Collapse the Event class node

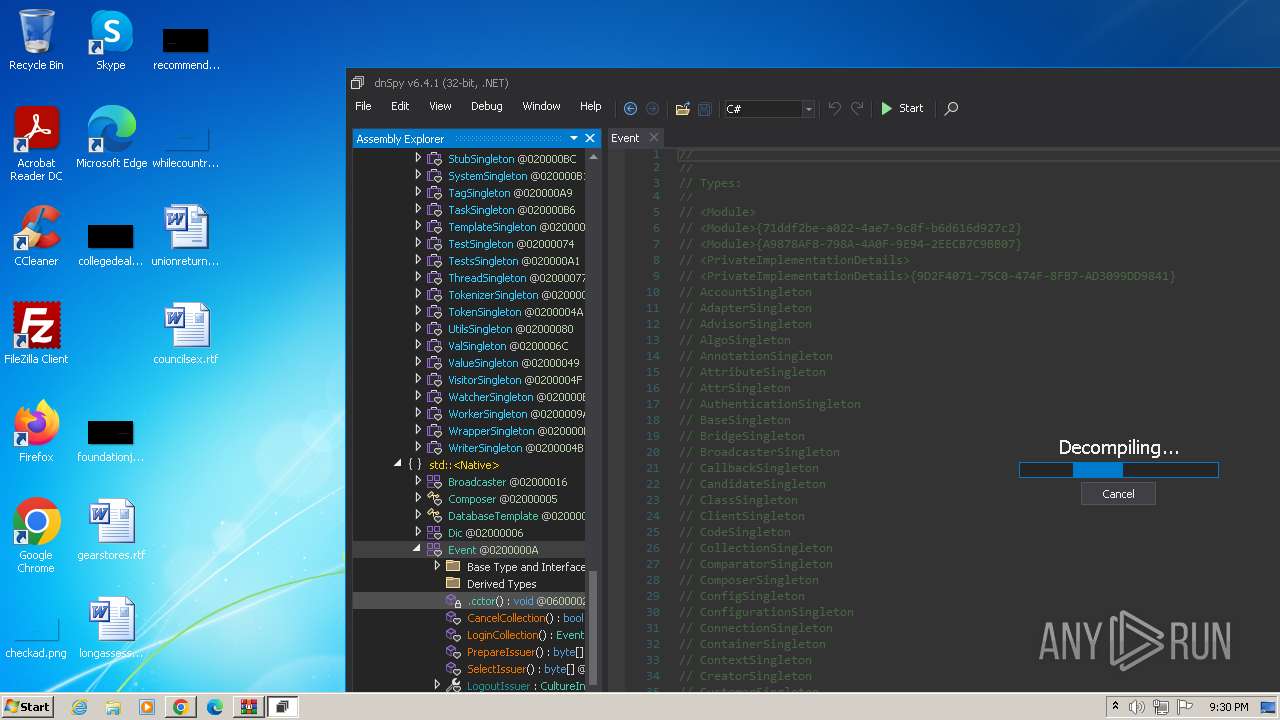(x=418, y=549)
